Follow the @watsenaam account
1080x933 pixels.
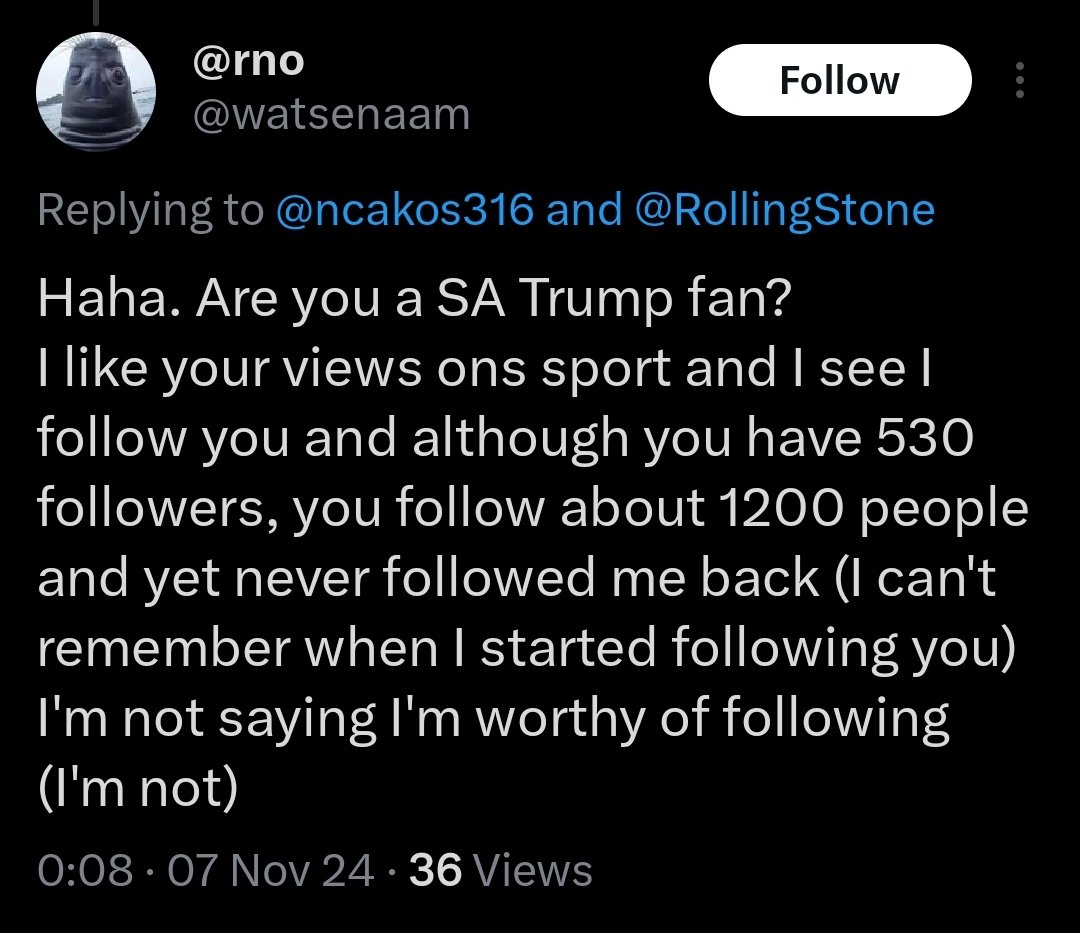(x=839, y=80)
